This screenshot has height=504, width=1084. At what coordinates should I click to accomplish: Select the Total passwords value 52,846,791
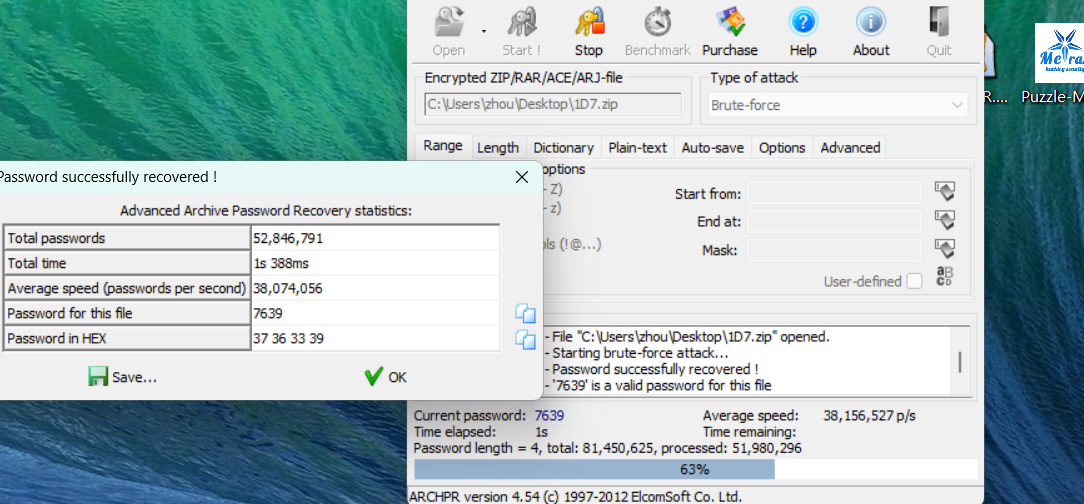(375, 239)
